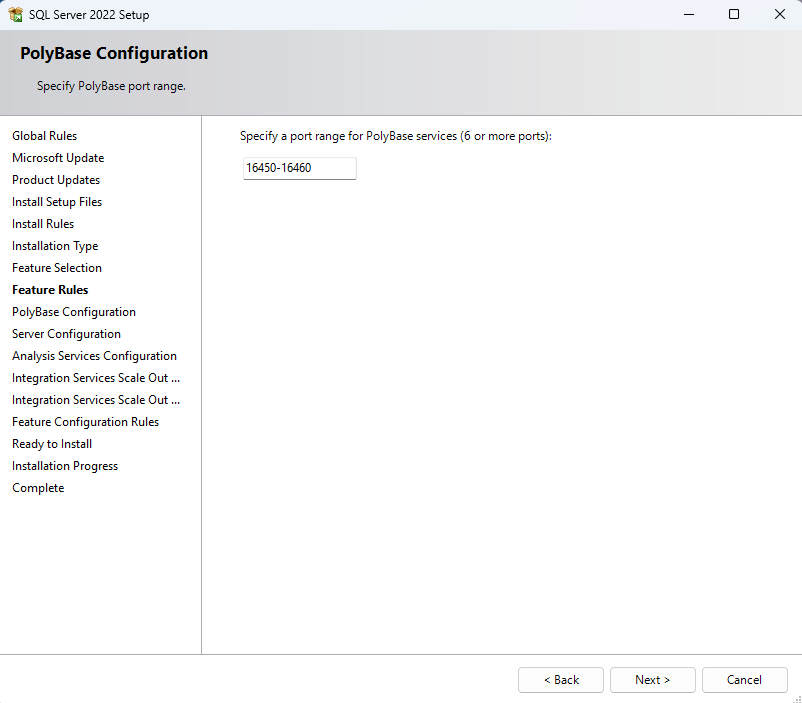Select the Complete step
This screenshot has width=802, height=703.
click(x=38, y=488)
